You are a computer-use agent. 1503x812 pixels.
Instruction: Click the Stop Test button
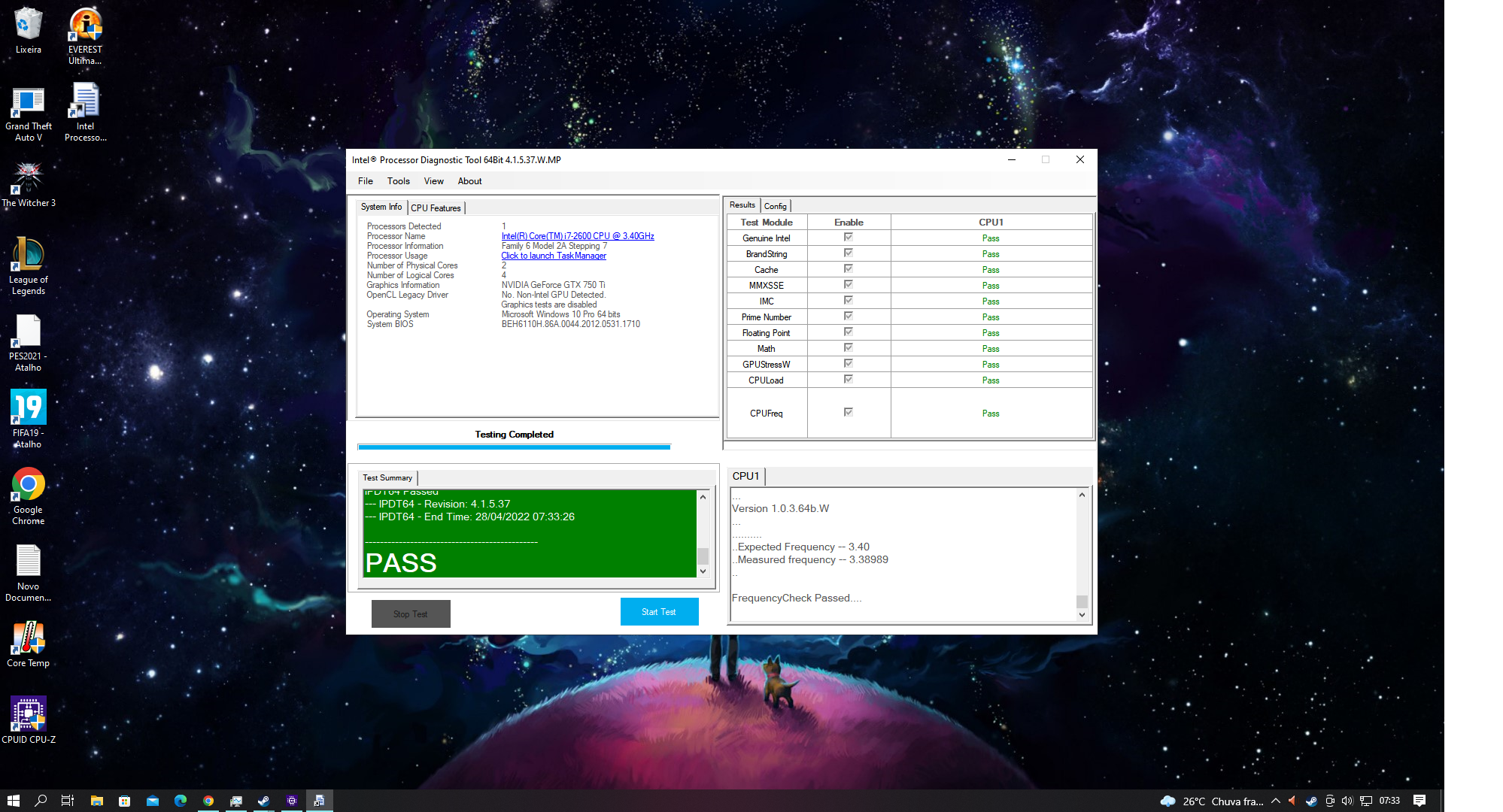411,614
